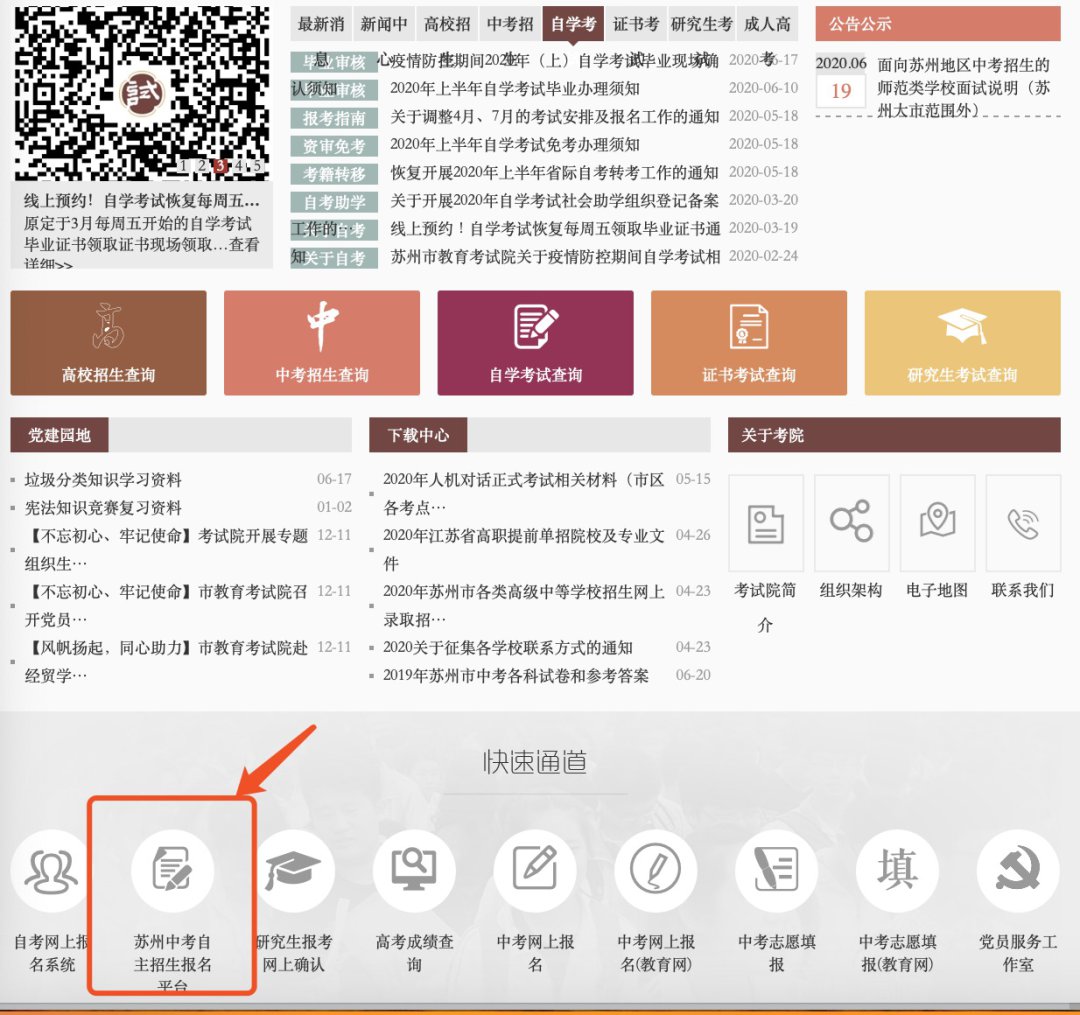Open 市教育考试院召开党员 article
1080x1015 pixels.
(167, 605)
